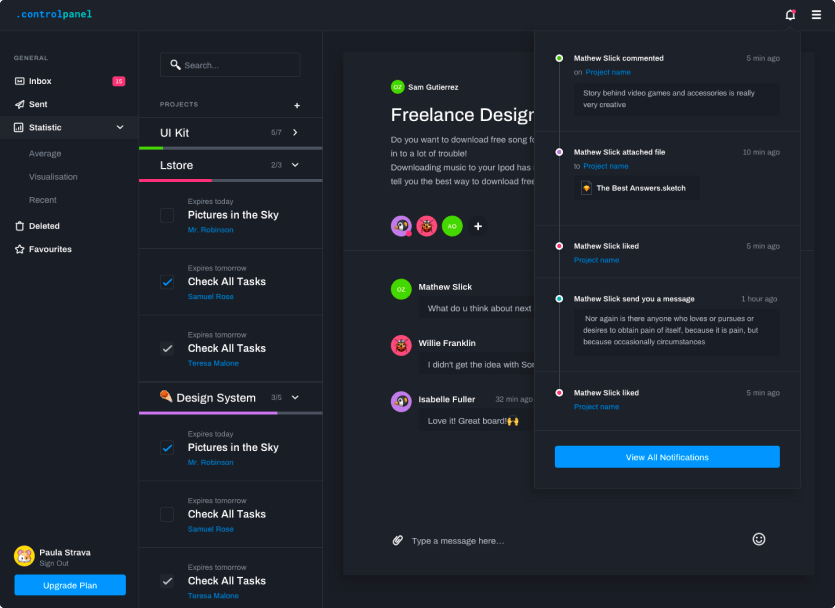Click the notification bell icon

[790, 15]
